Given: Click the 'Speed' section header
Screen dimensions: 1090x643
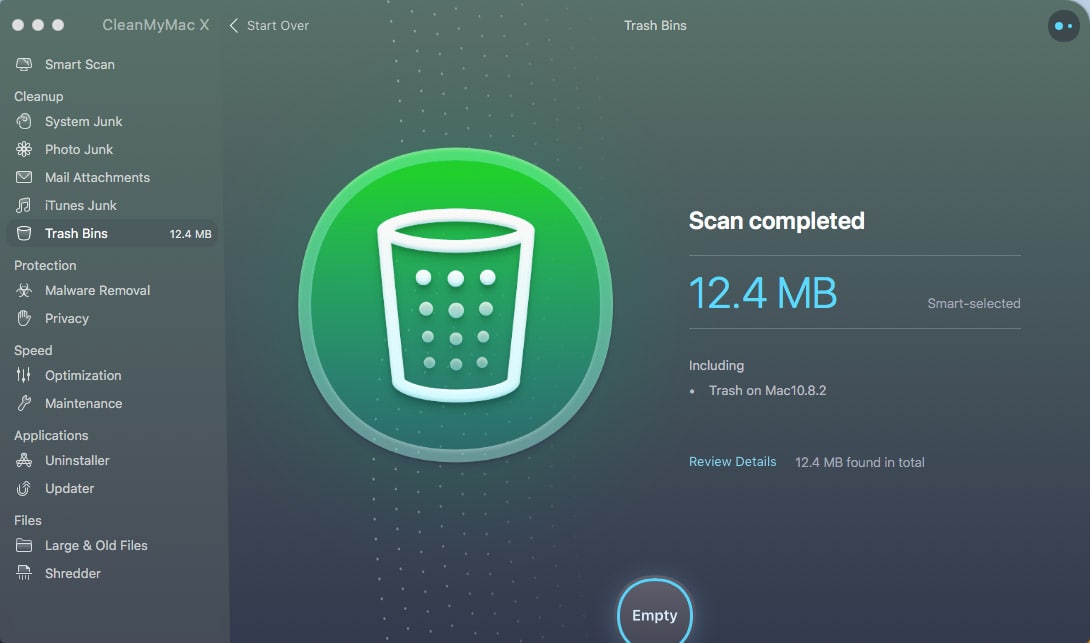Looking at the screenshot, I should pyautogui.click(x=33, y=350).
